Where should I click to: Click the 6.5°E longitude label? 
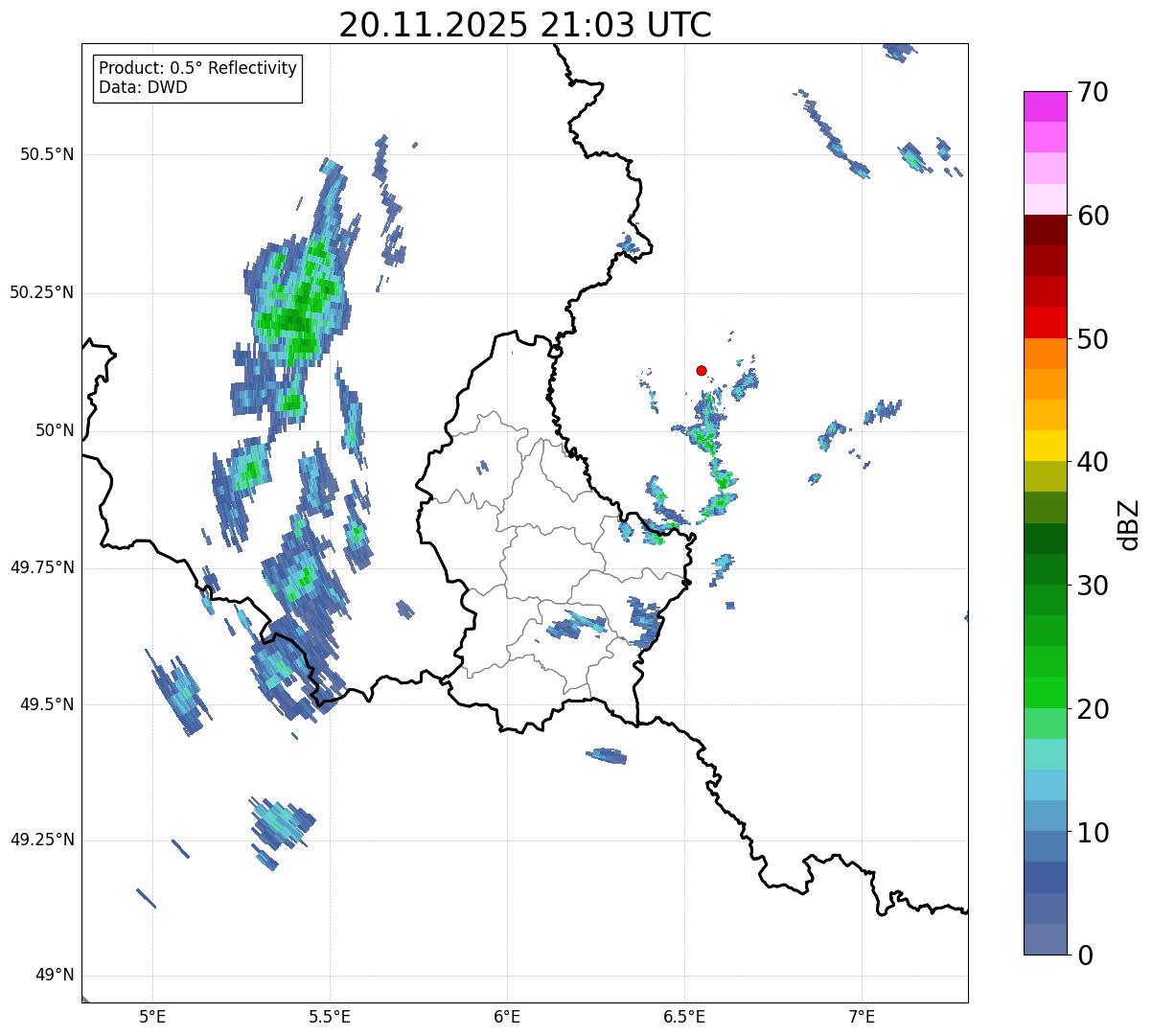[x=684, y=1016]
